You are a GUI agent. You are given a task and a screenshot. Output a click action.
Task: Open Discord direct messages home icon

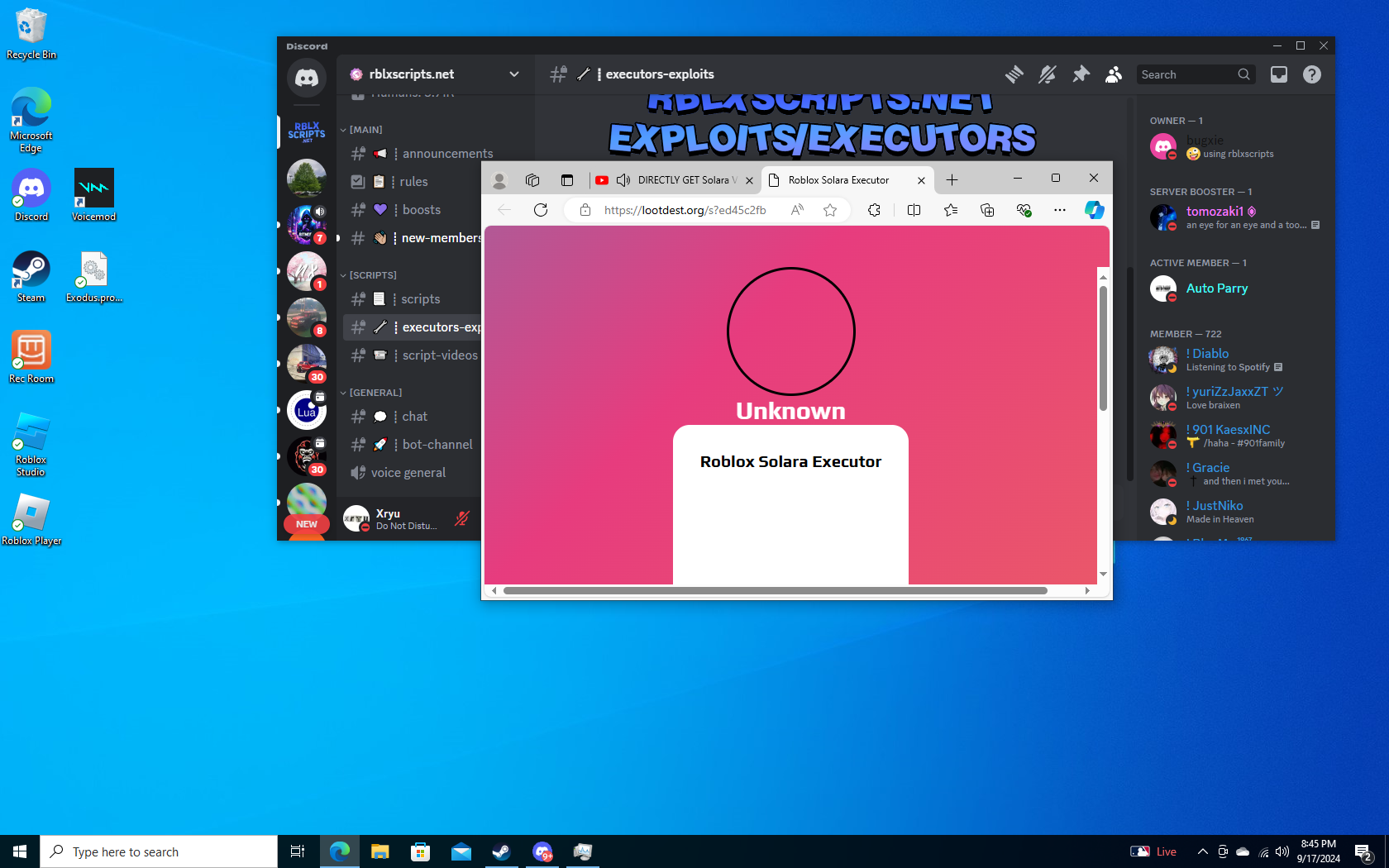[307, 78]
